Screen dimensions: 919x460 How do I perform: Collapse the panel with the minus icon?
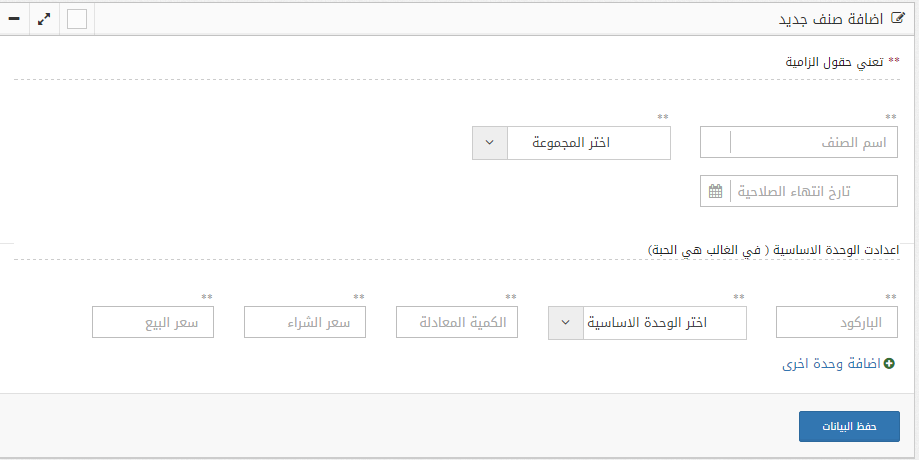(14, 19)
